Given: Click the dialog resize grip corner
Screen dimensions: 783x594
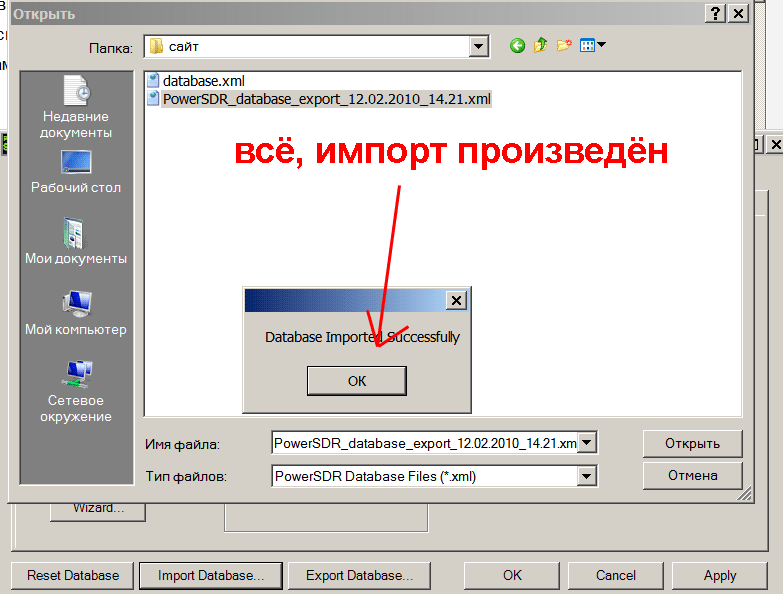Looking at the screenshot, I should (x=744, y=494).
